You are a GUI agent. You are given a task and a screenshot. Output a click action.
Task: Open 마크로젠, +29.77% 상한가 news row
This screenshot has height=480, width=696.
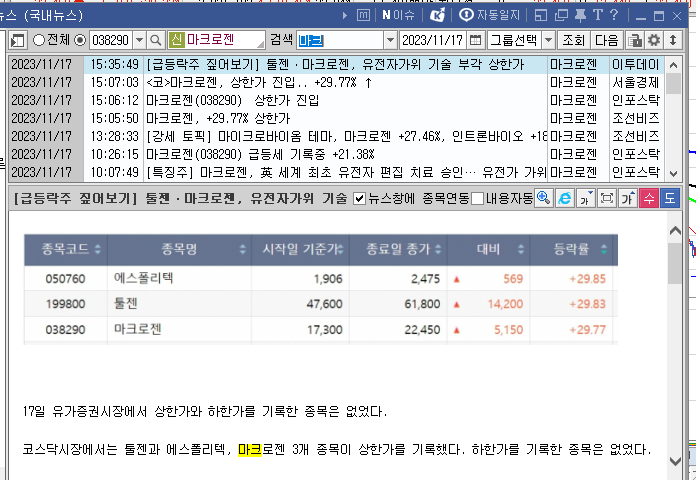pyautogui.click(x=336, y=119)
